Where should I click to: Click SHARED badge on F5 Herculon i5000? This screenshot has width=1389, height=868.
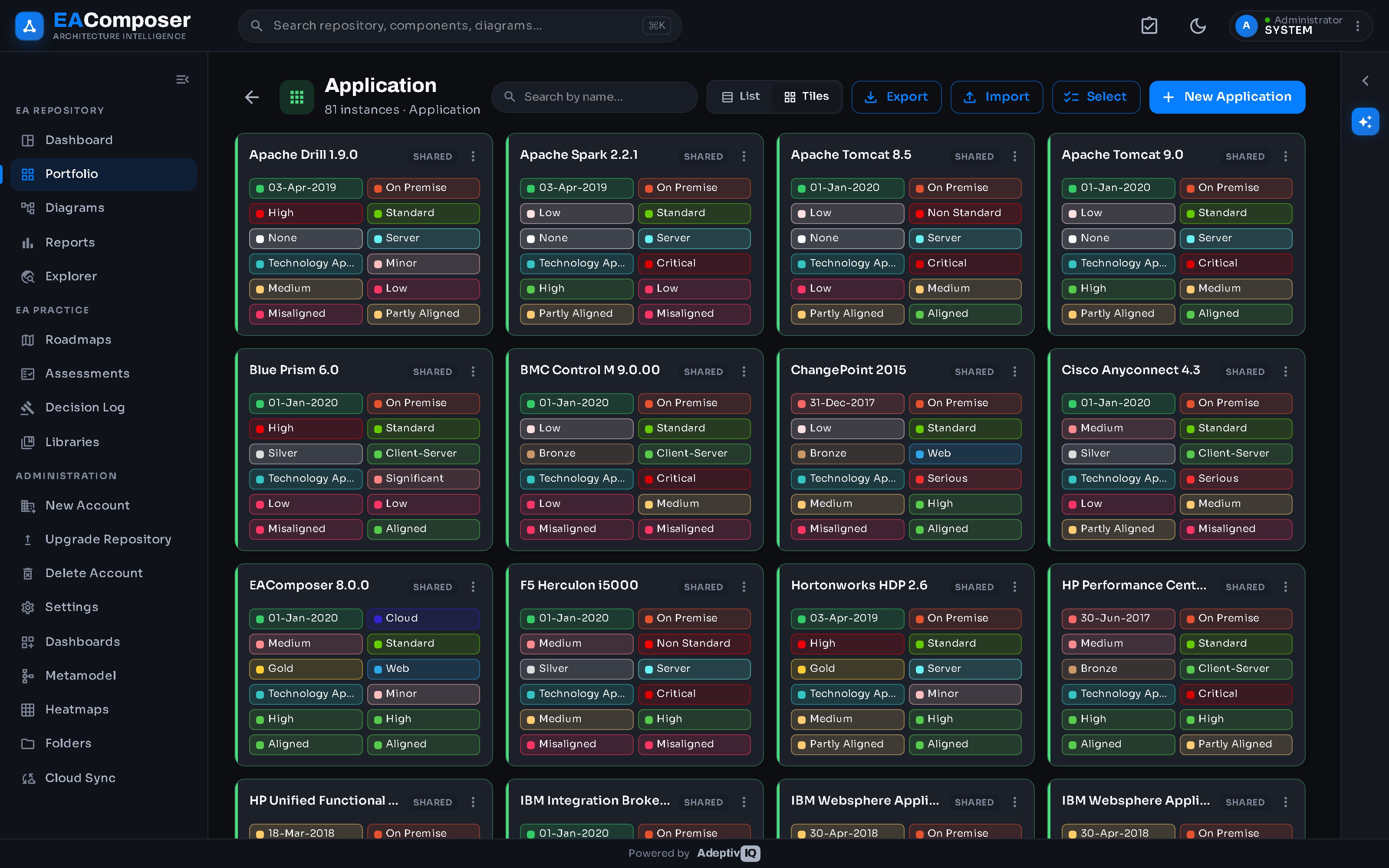pyautogui.click(x=703, y=587)
